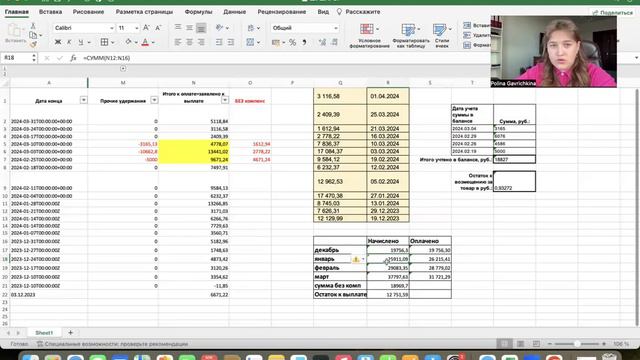This screenshot has height=360, width=640.
Task: Click the red font color A
Action: click(x=145, y=42)
